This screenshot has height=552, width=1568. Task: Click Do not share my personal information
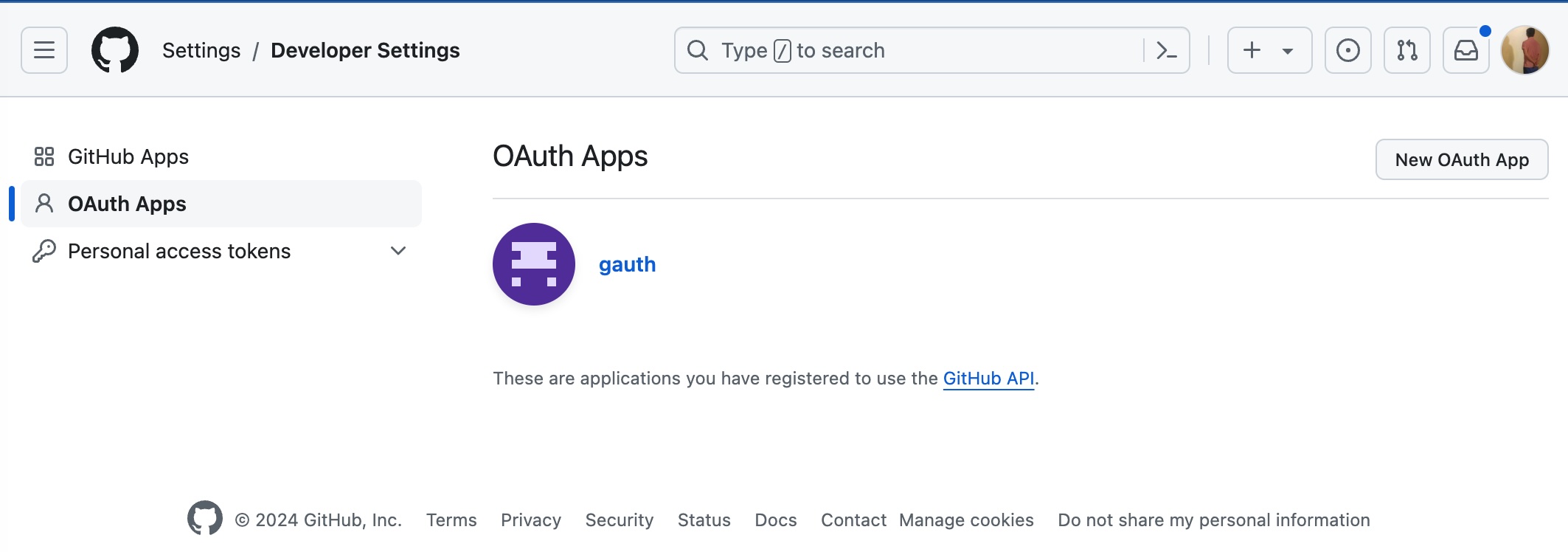tap(1214, 520)
